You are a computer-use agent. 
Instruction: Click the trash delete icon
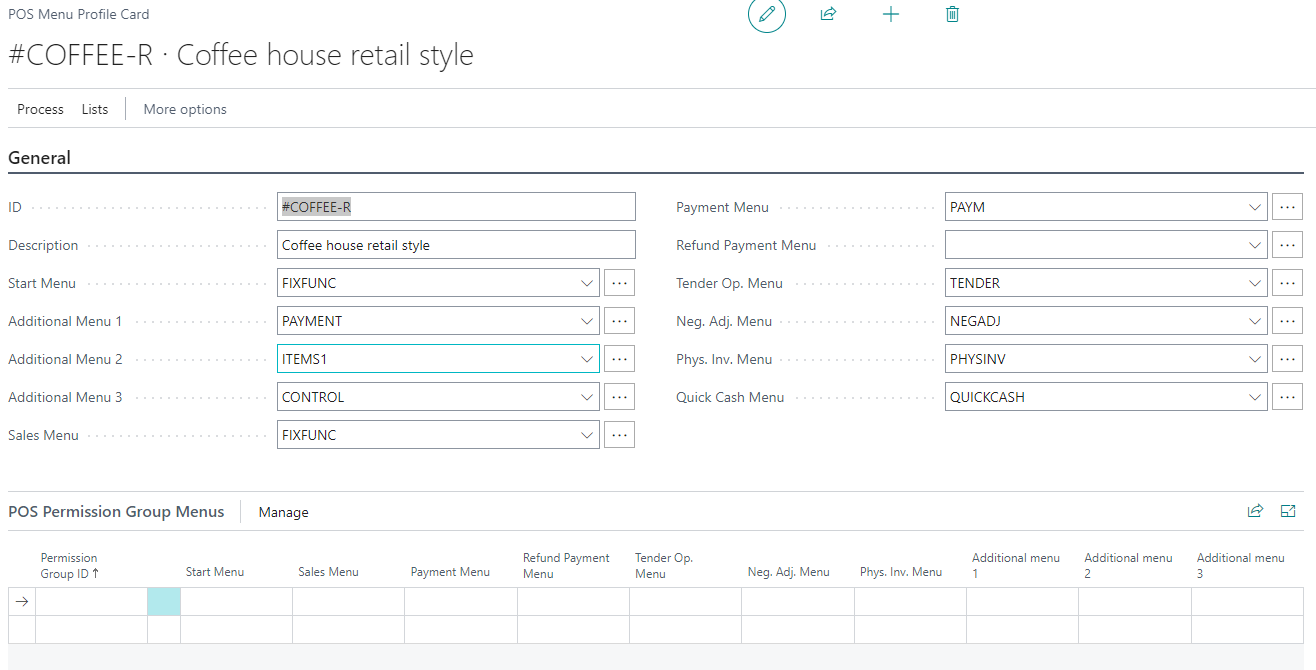point(952,14)
